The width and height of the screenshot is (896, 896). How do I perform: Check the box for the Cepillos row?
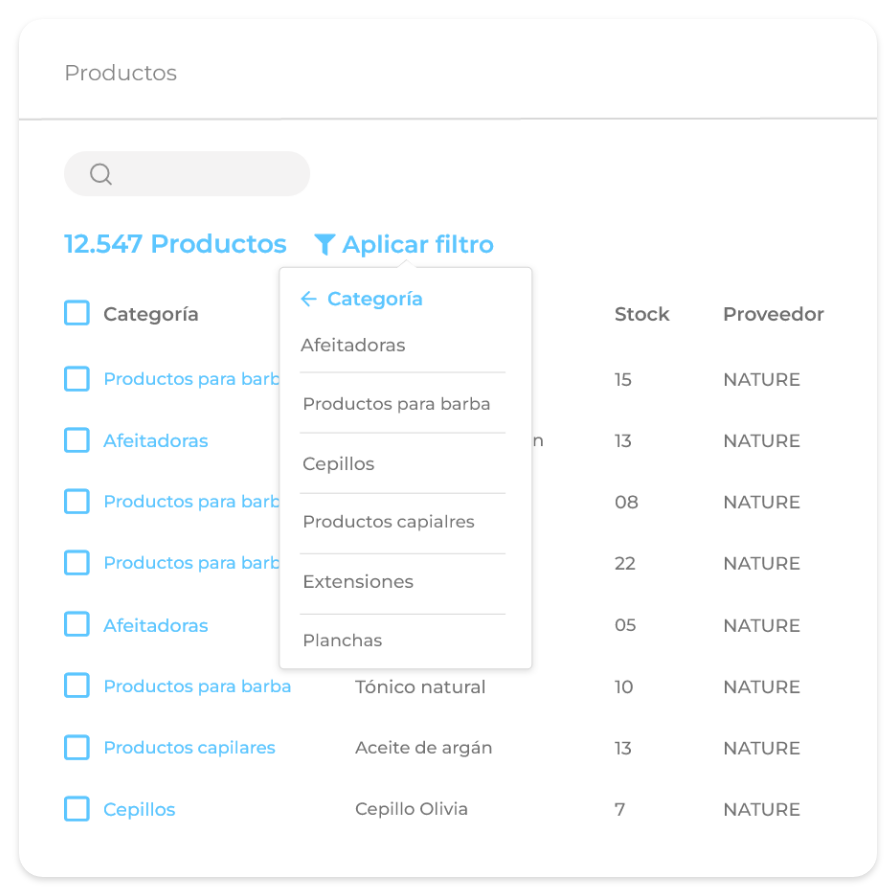77,809
